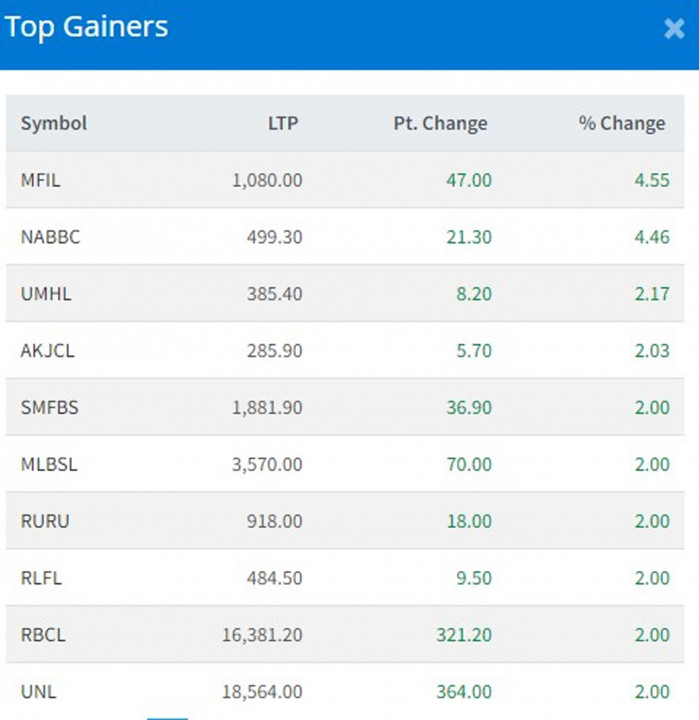Click the AKJCL symbol
Screen dimensions: 699x720
47,351
